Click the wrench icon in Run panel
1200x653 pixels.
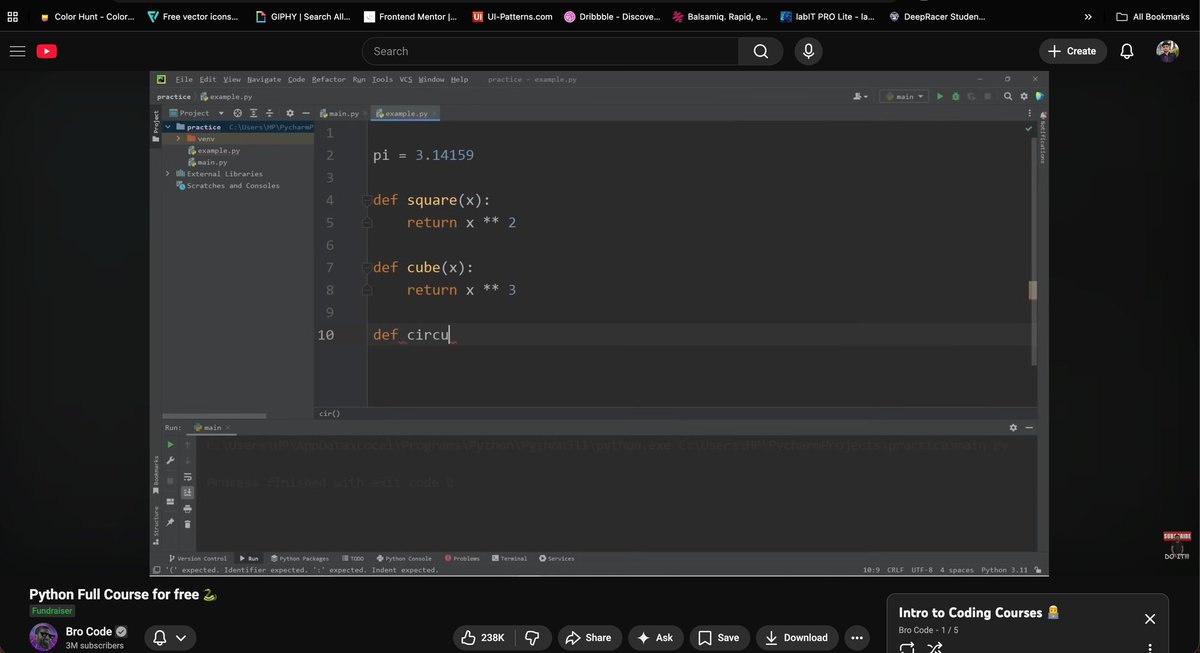coord(170,460)
